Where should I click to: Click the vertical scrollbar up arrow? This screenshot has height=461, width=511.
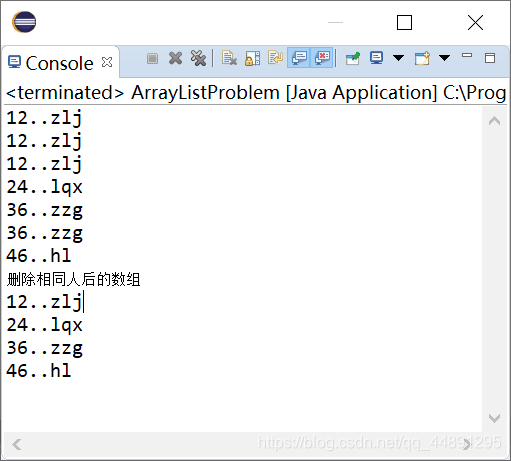494,121
